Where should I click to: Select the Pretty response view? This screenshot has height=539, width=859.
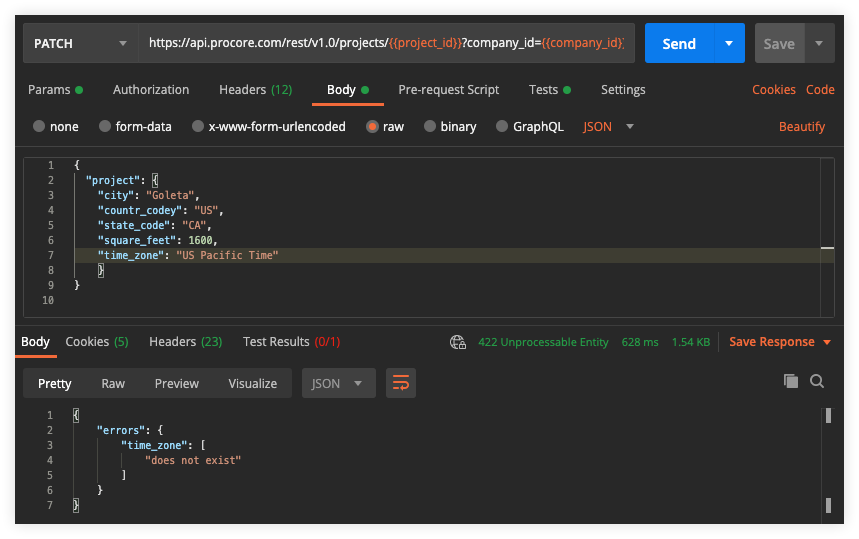54,383
